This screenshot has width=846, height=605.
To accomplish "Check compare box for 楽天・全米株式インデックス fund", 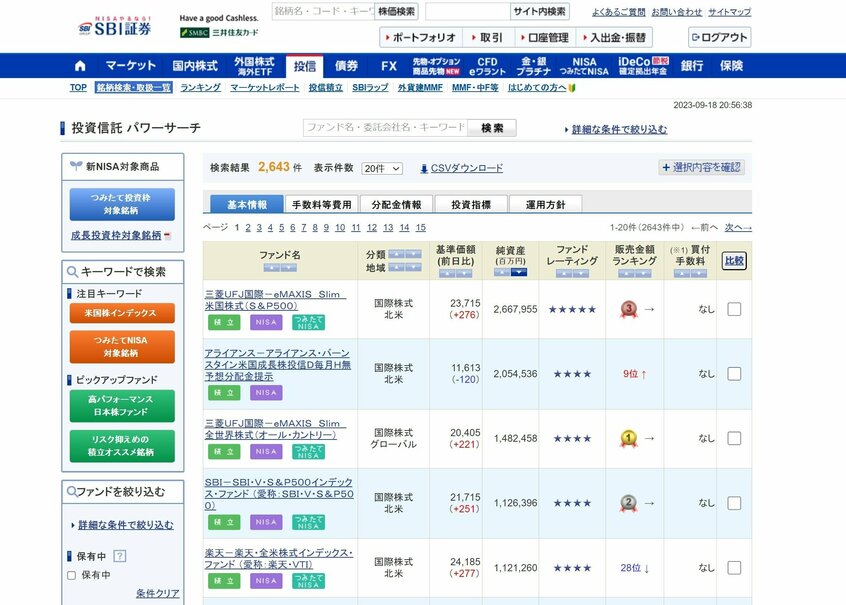I will pos(734,568).
